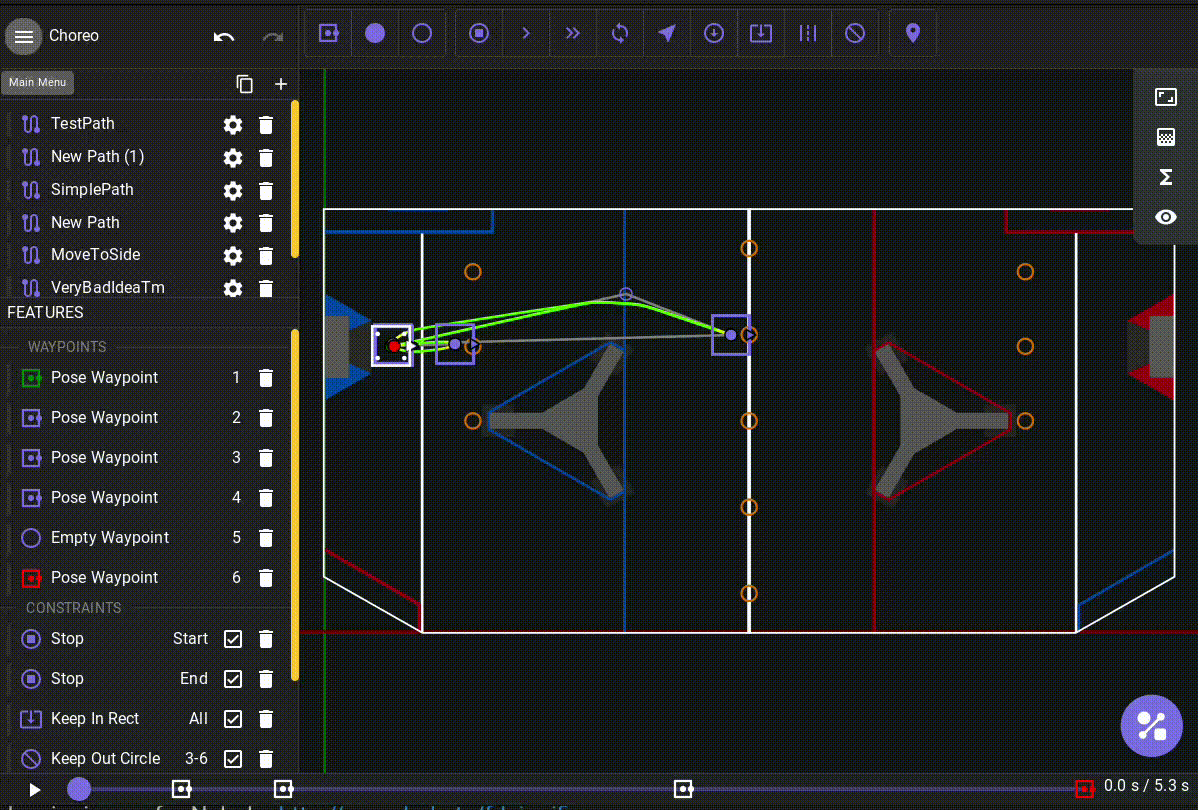The image size is (1198, 810).
Task: Generate the path with round purple button
Action: pyautogui.click(x=1151, y=726)
